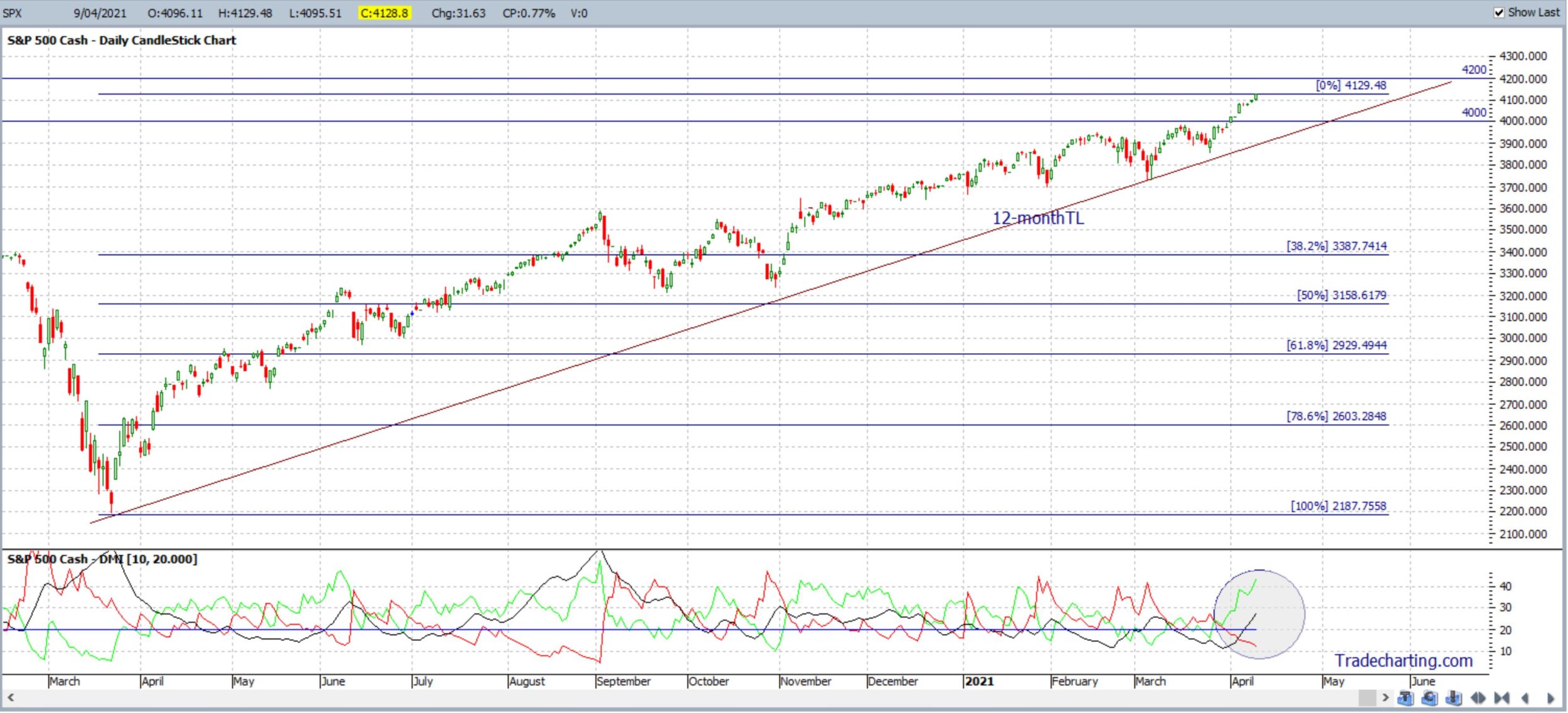1568x713 pixels.
Task: Click the date 9/04/2021
Action: click(x=100, y=13)
